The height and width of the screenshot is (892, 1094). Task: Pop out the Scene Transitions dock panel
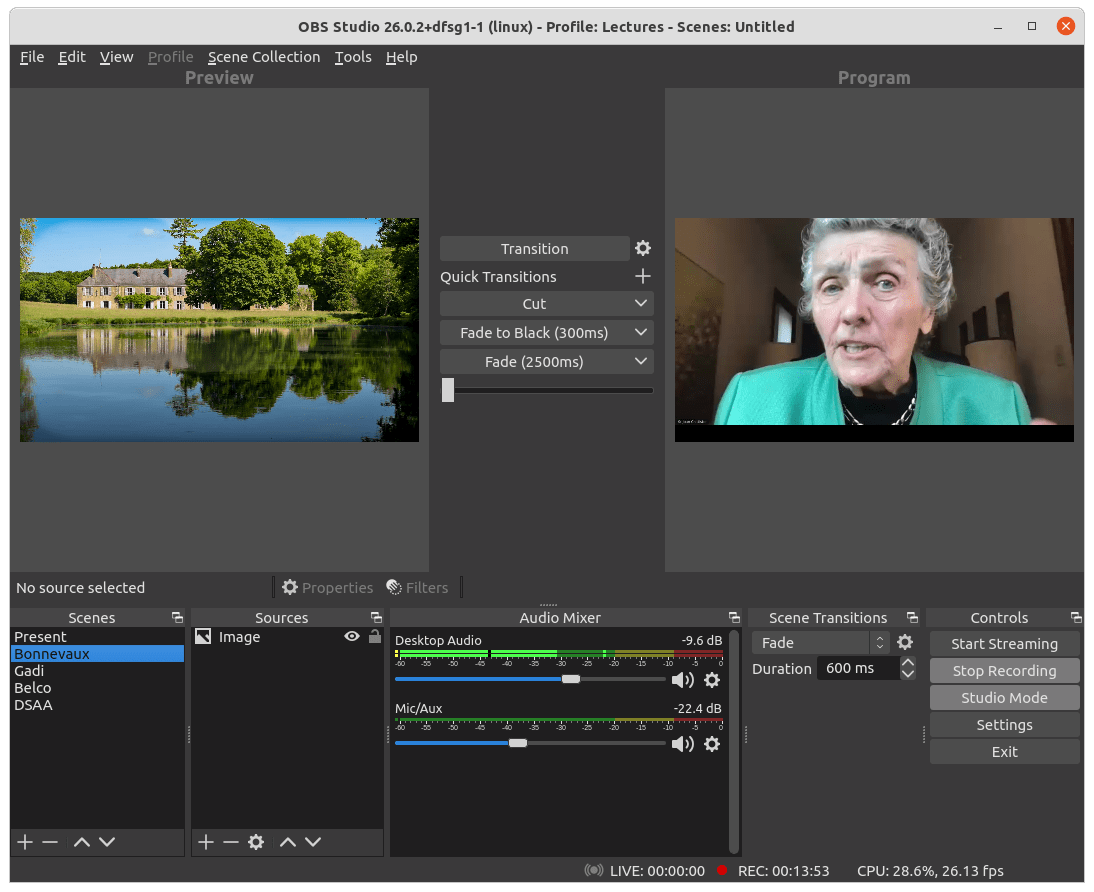(x=912, y=618)
